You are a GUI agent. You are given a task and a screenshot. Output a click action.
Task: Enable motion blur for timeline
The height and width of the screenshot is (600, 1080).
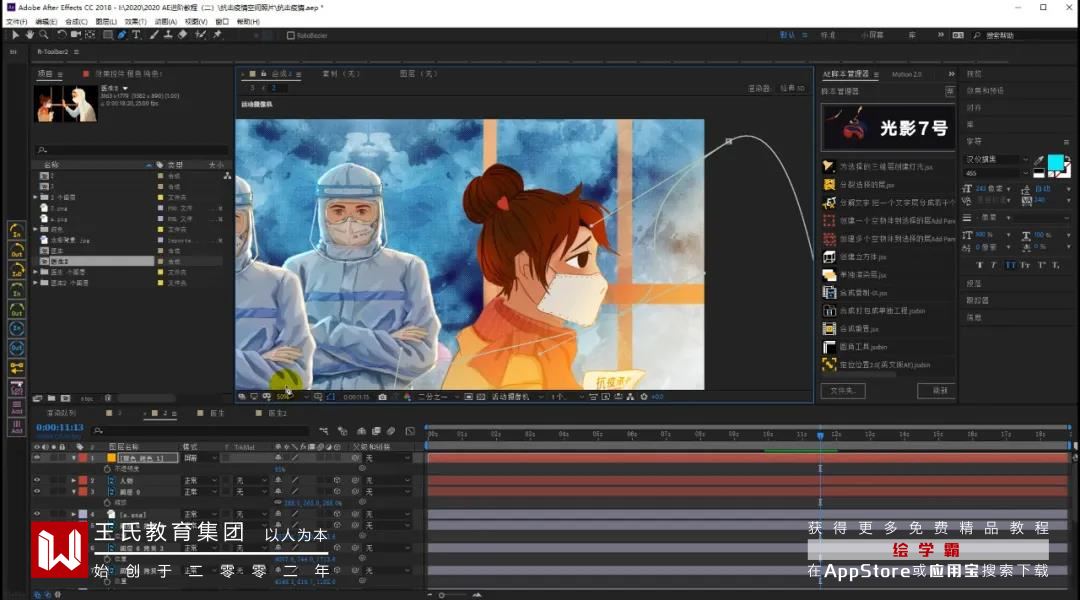pos(391,431)
